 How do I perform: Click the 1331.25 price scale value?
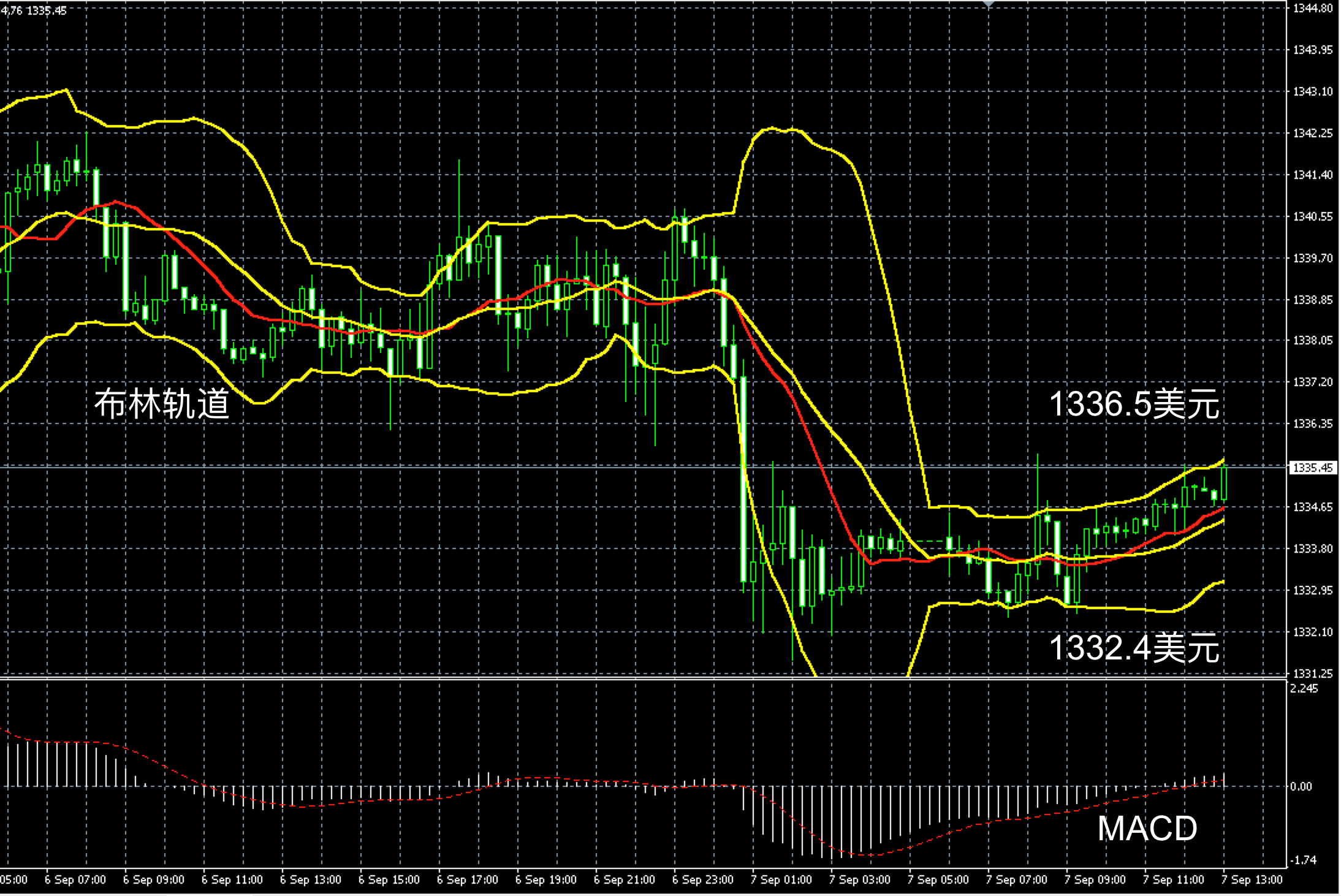click(x=1312, y=673)
